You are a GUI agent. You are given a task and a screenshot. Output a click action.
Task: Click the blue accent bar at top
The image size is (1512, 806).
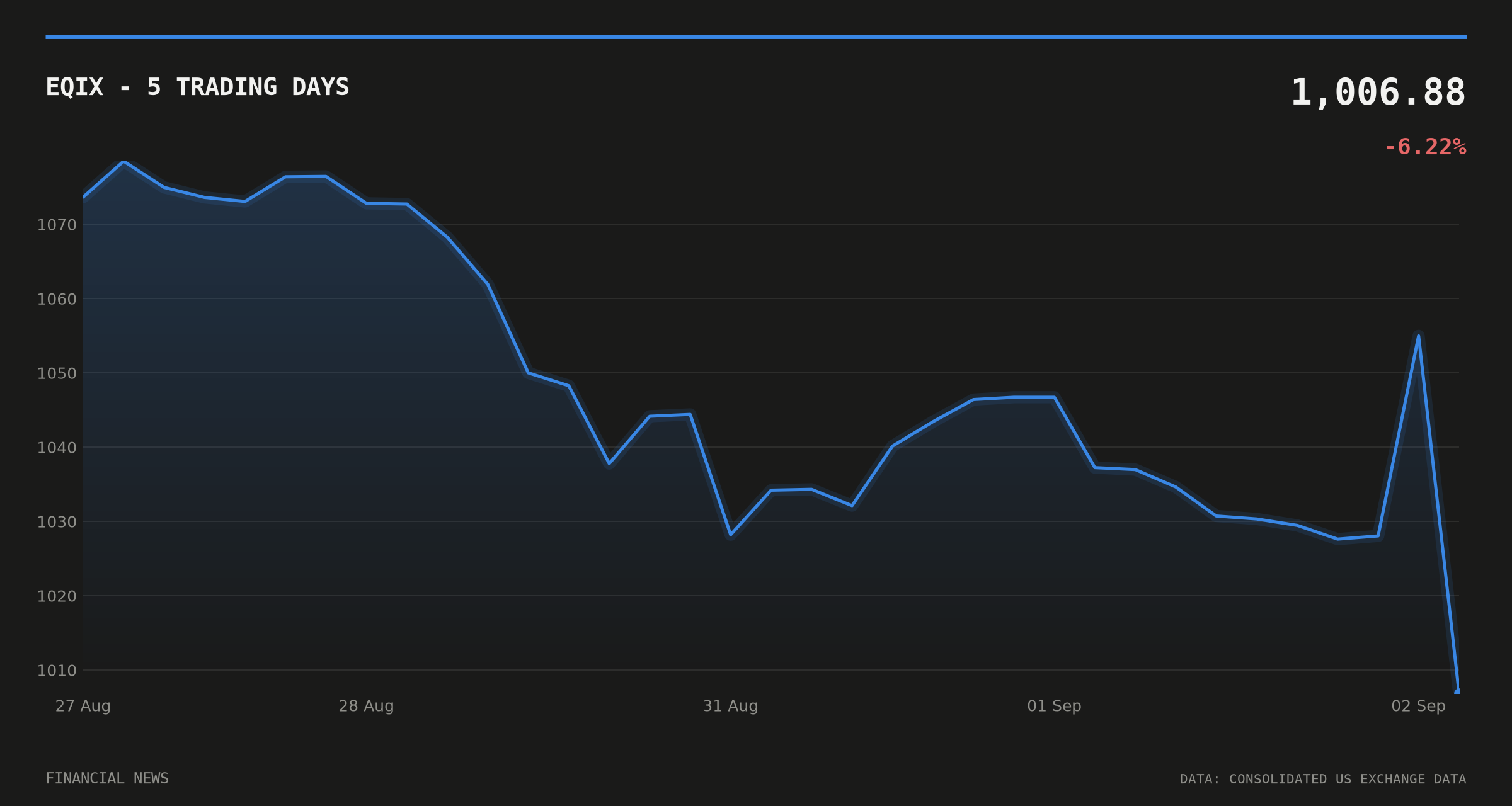(756, 37)
